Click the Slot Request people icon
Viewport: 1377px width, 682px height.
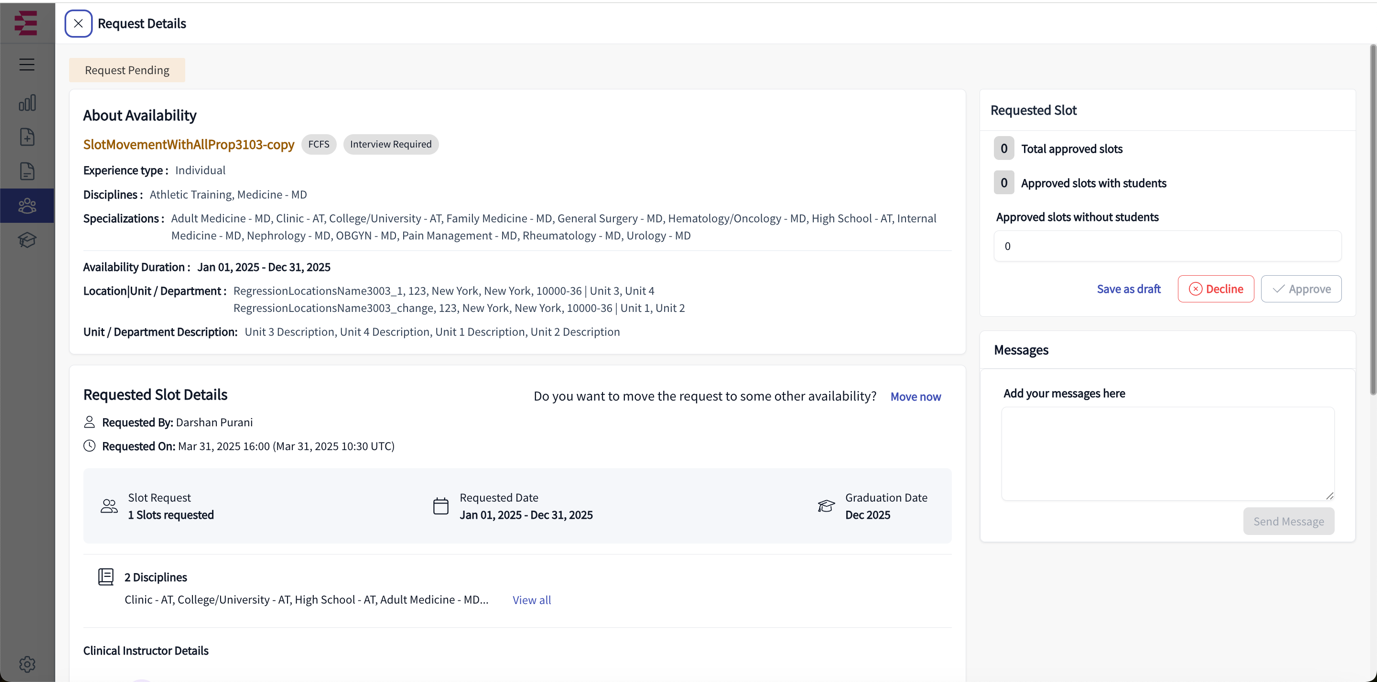click(x=109, y=507)
